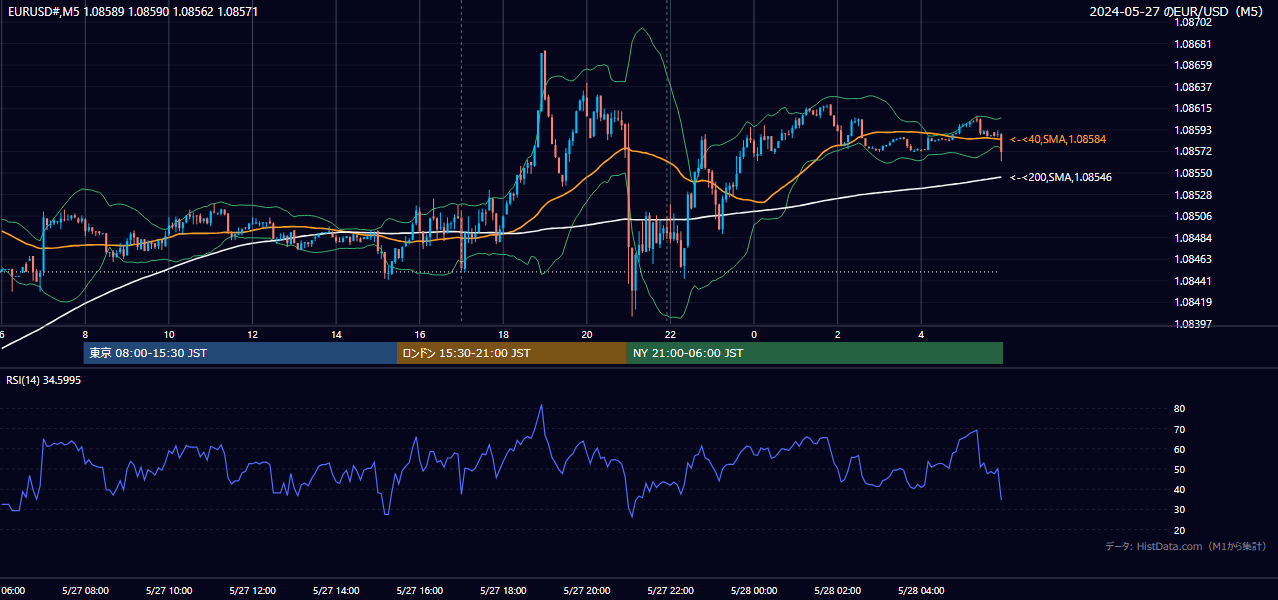This screenshot has height=600, width=1278.
Task: Click the 5/28 00:00 bottom time label
Action: click(754, 591)
